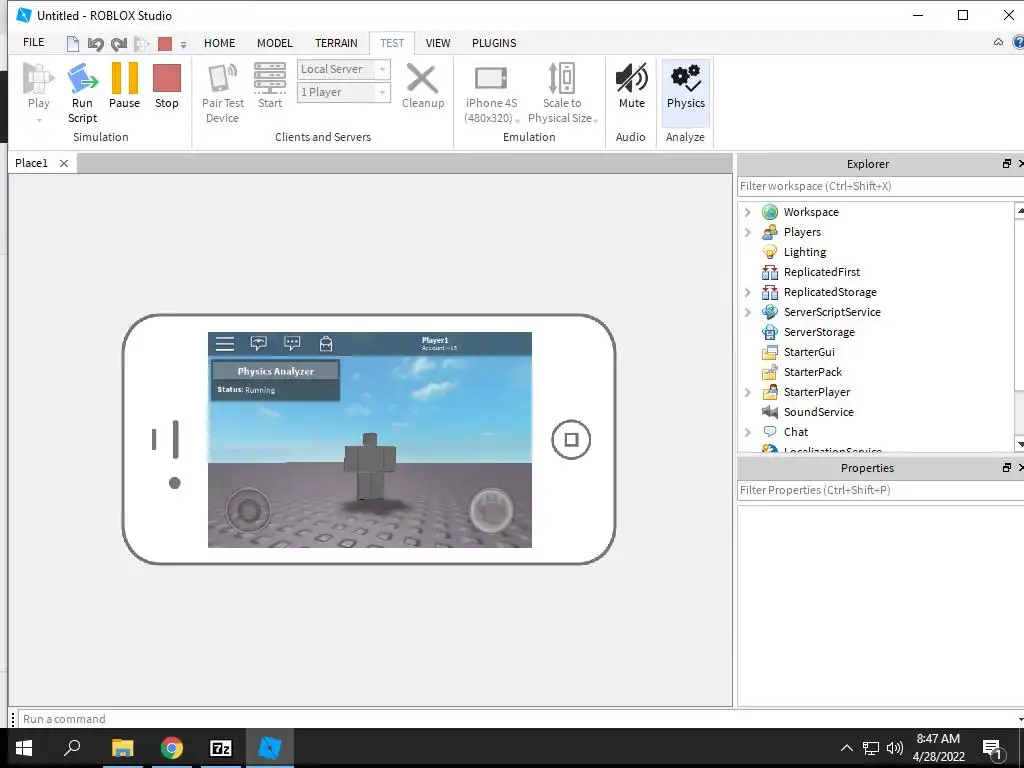
Task: Tap the jump button on the game screen
Action: (491, 510)
